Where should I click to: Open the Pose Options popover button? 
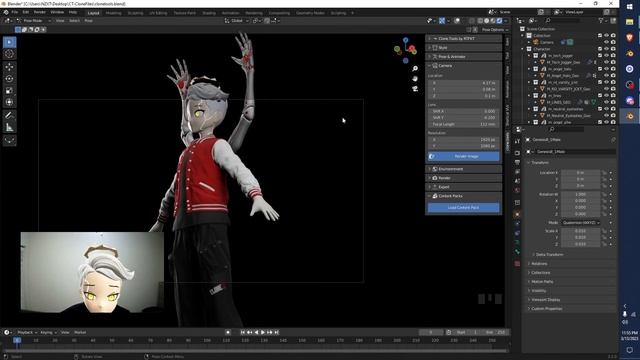[x=495, y=30]
